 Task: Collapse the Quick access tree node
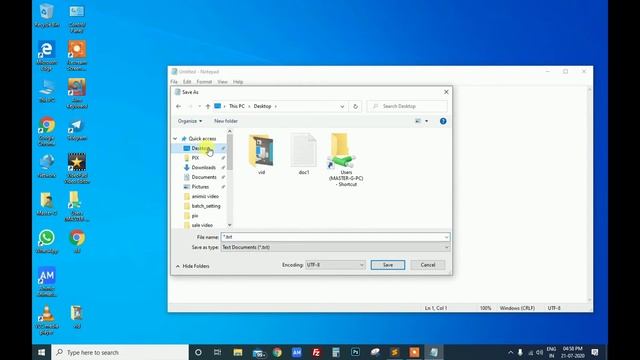[x=175, y=139]
